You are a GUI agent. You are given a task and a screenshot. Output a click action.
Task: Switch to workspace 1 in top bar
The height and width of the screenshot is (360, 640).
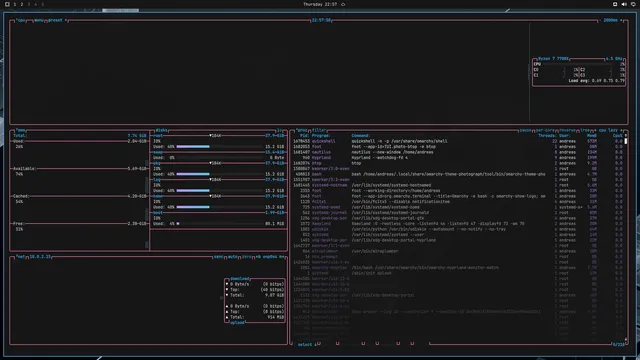click(x=15, y=4)
